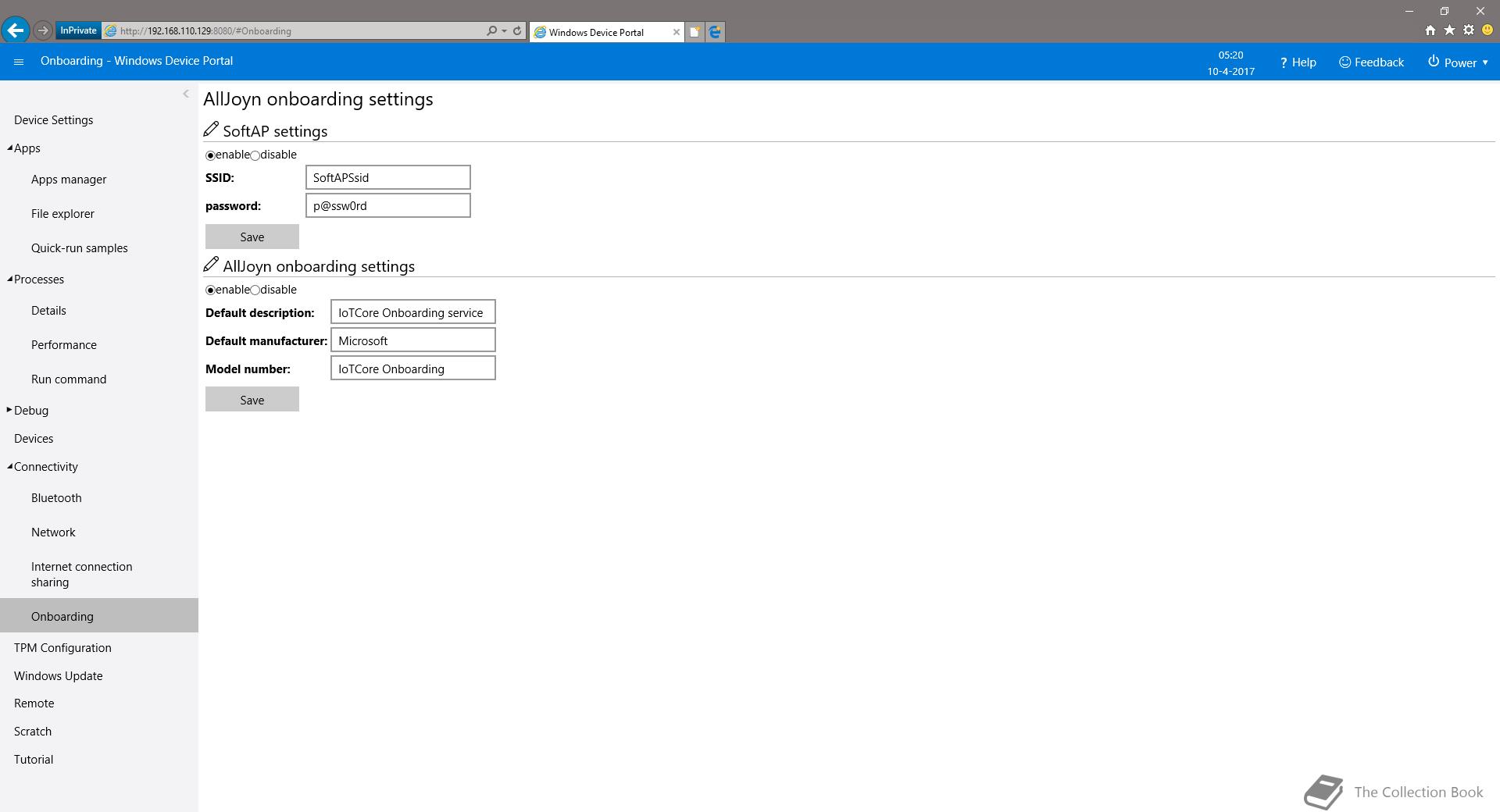Click the InPrivate indicator badge
The height and width of the screenshot is (812, 1500).
point(78,30)
